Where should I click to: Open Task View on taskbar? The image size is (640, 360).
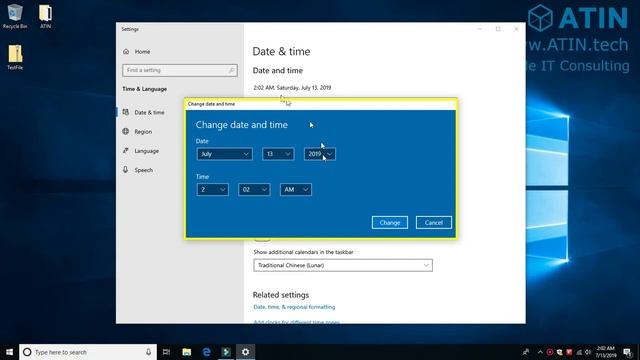coord(166,352)
